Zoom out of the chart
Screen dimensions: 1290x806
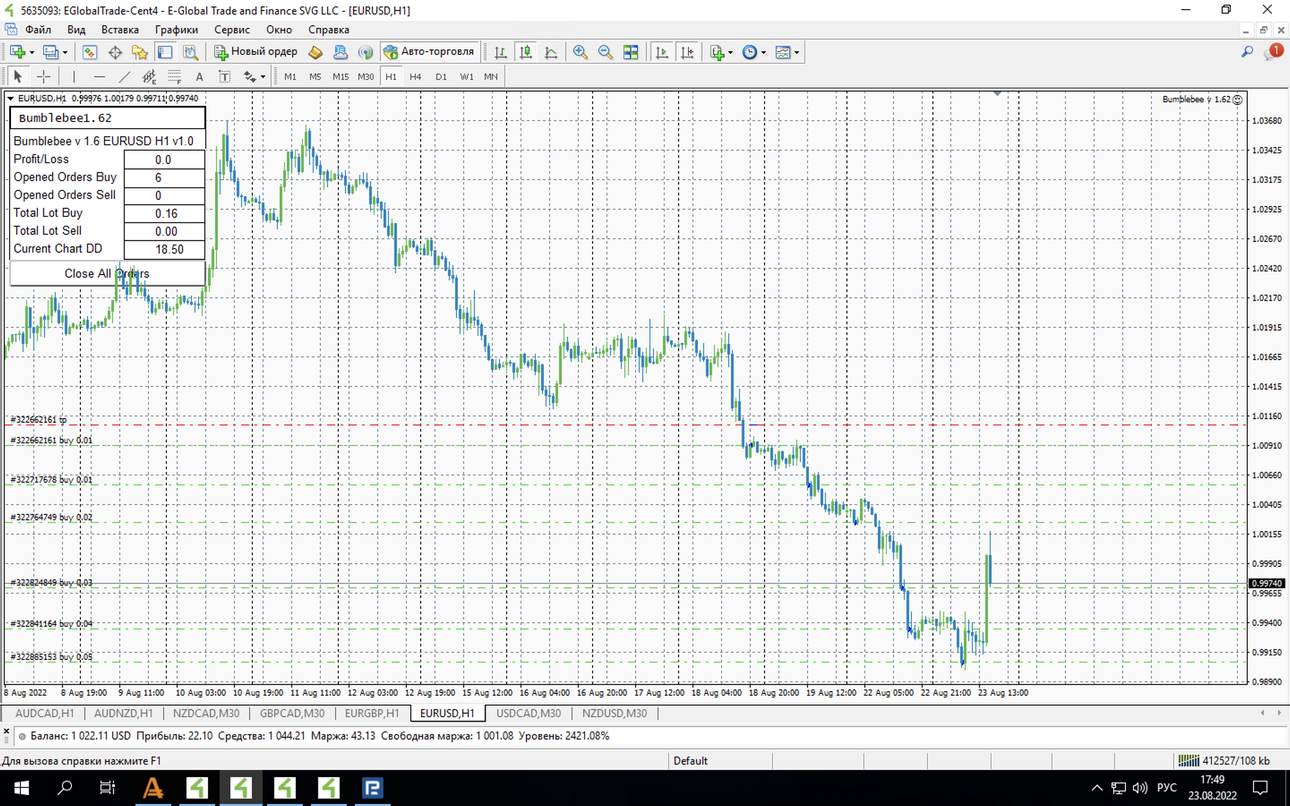(x=605, y=52)
